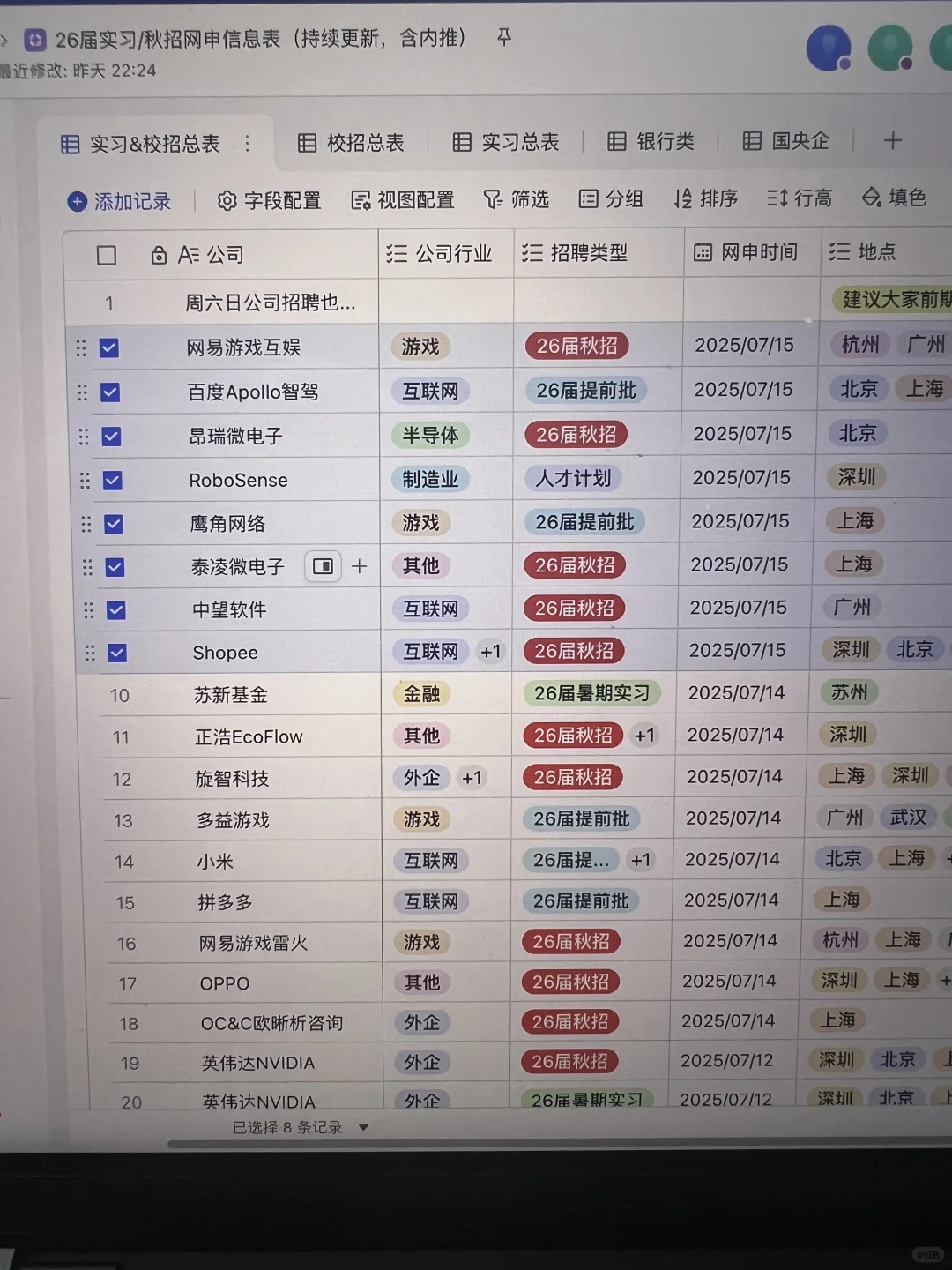Screen dimensions: 952x1270
Task: Expand the +1 tag in Shopee industry cell
Action: (x=491, y=652)
